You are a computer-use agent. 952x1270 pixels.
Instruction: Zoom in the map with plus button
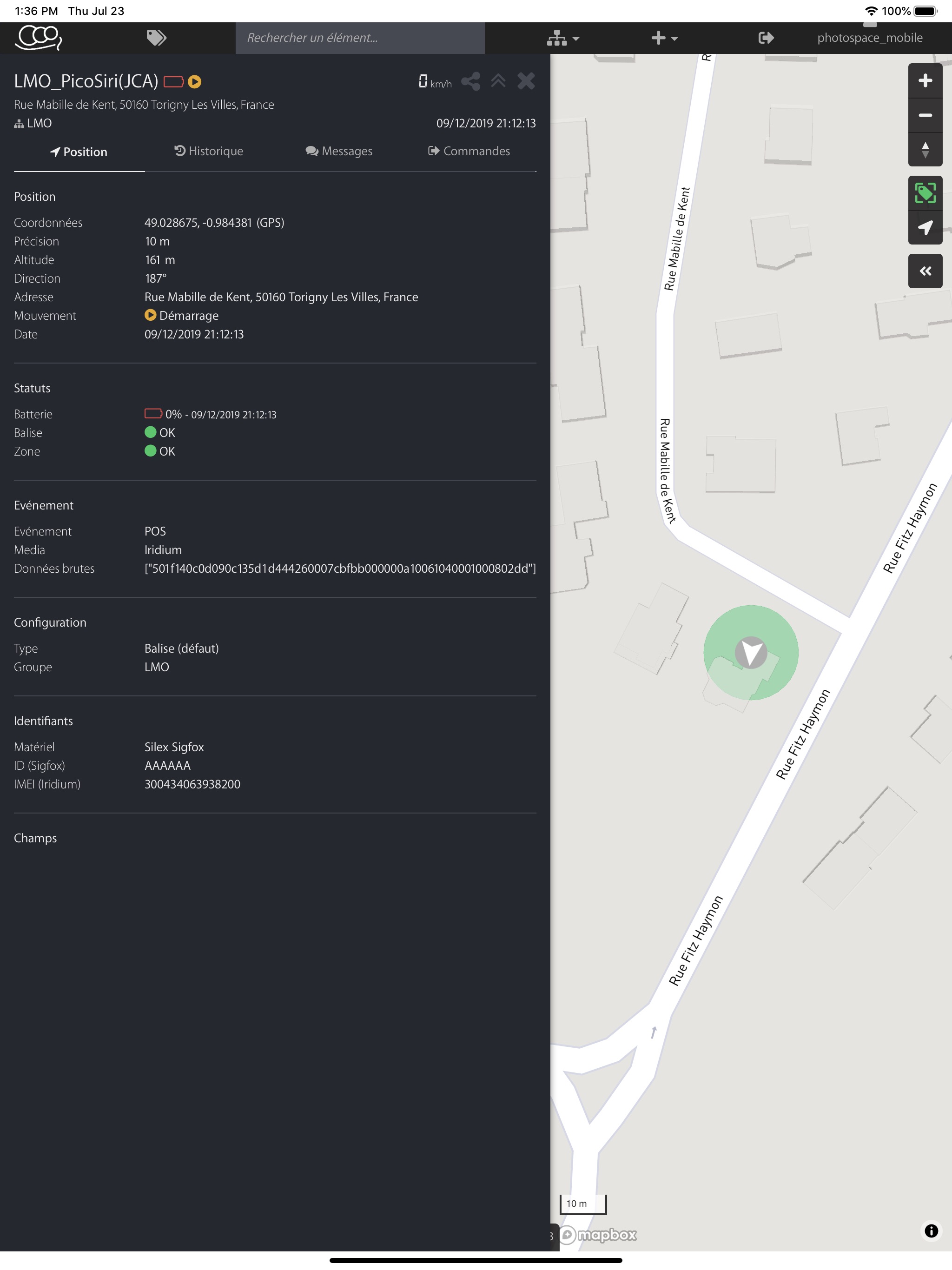[925, 80]
